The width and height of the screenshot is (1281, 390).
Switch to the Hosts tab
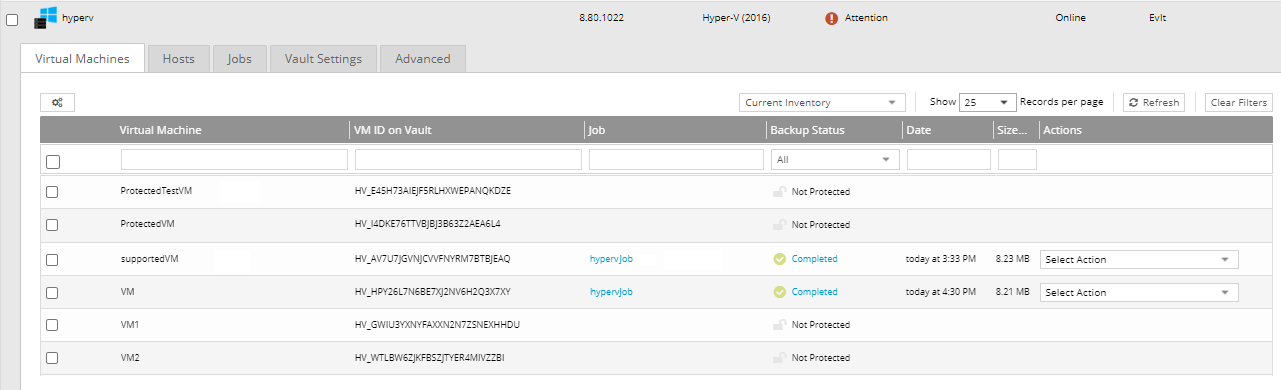click(x=178, y=59)
